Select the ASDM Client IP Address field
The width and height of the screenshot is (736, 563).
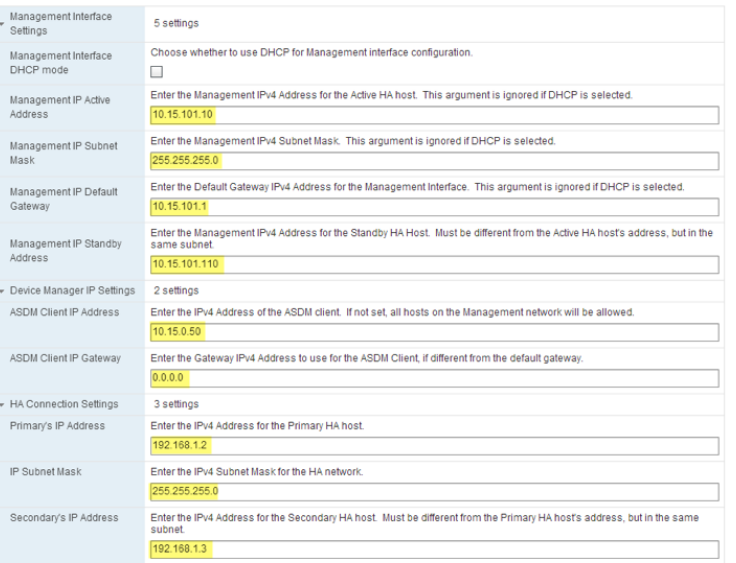433,332
